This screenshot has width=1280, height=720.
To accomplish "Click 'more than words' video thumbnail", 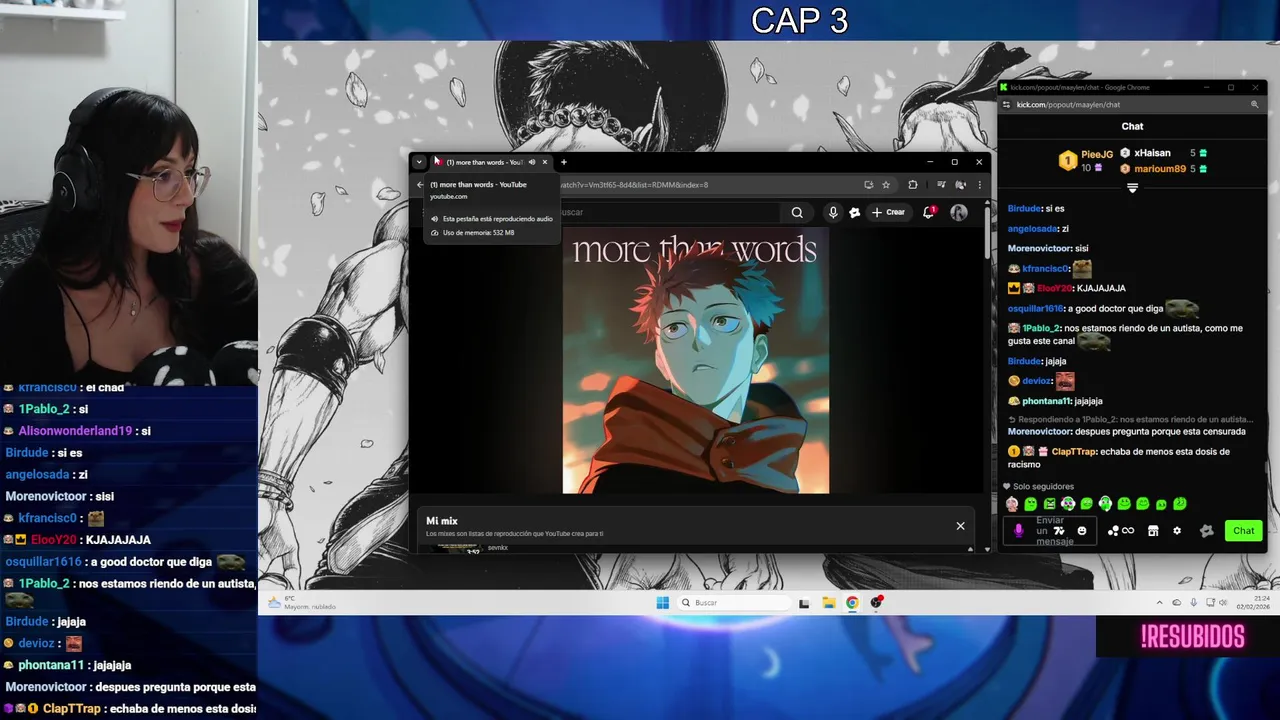I will pyautogui.click(x=696, y=360).
